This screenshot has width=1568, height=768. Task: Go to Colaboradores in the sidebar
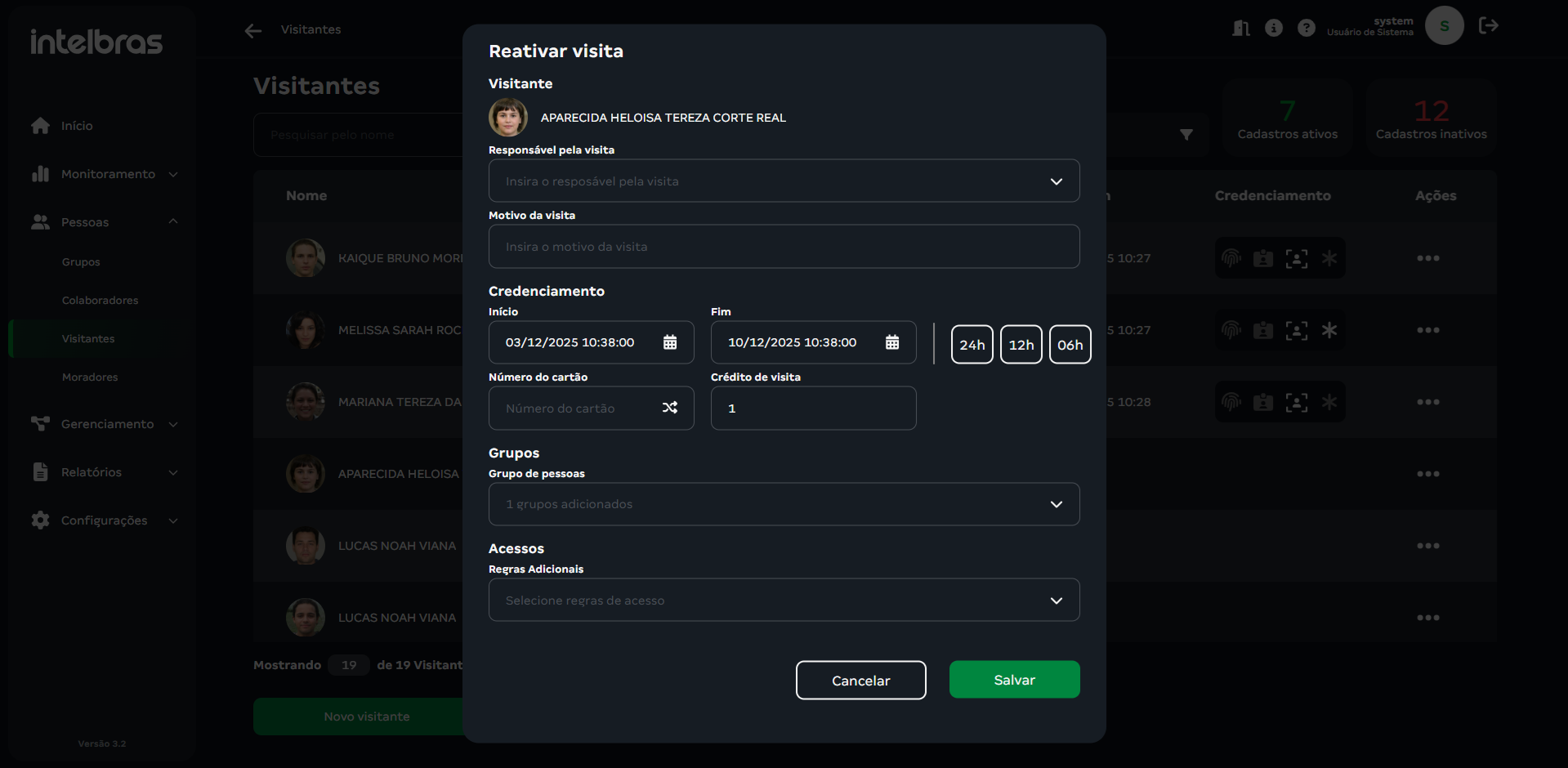[100, 301]
